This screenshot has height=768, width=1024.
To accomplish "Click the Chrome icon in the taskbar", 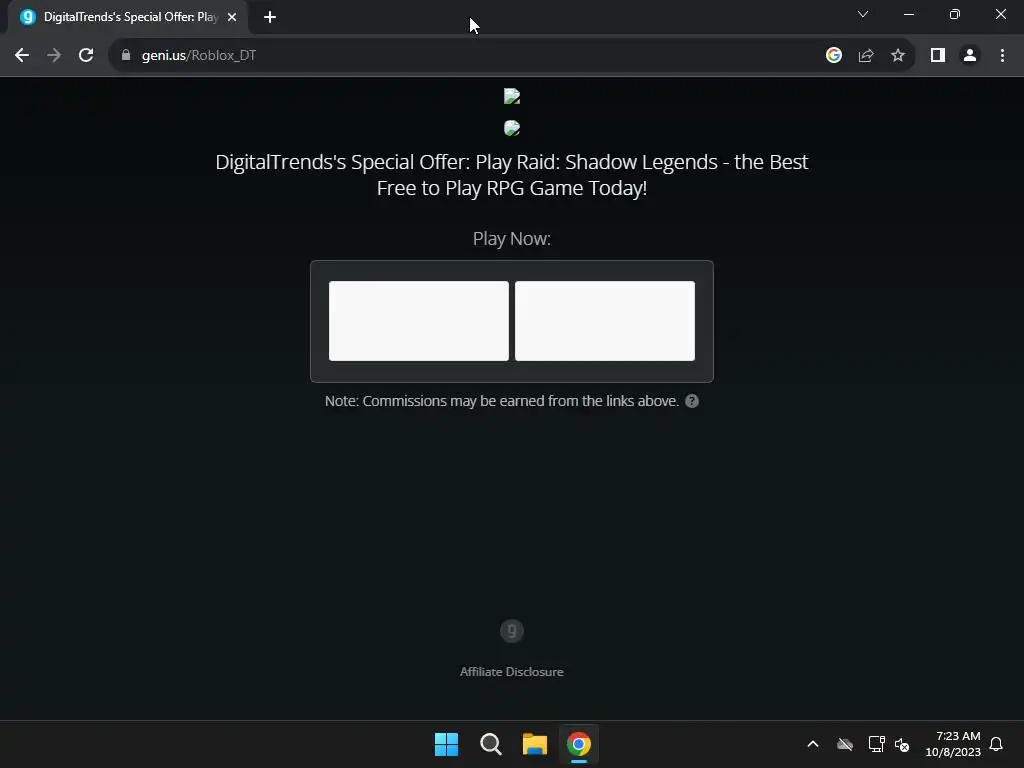I will pyautogui.click(x=579, y=744).
